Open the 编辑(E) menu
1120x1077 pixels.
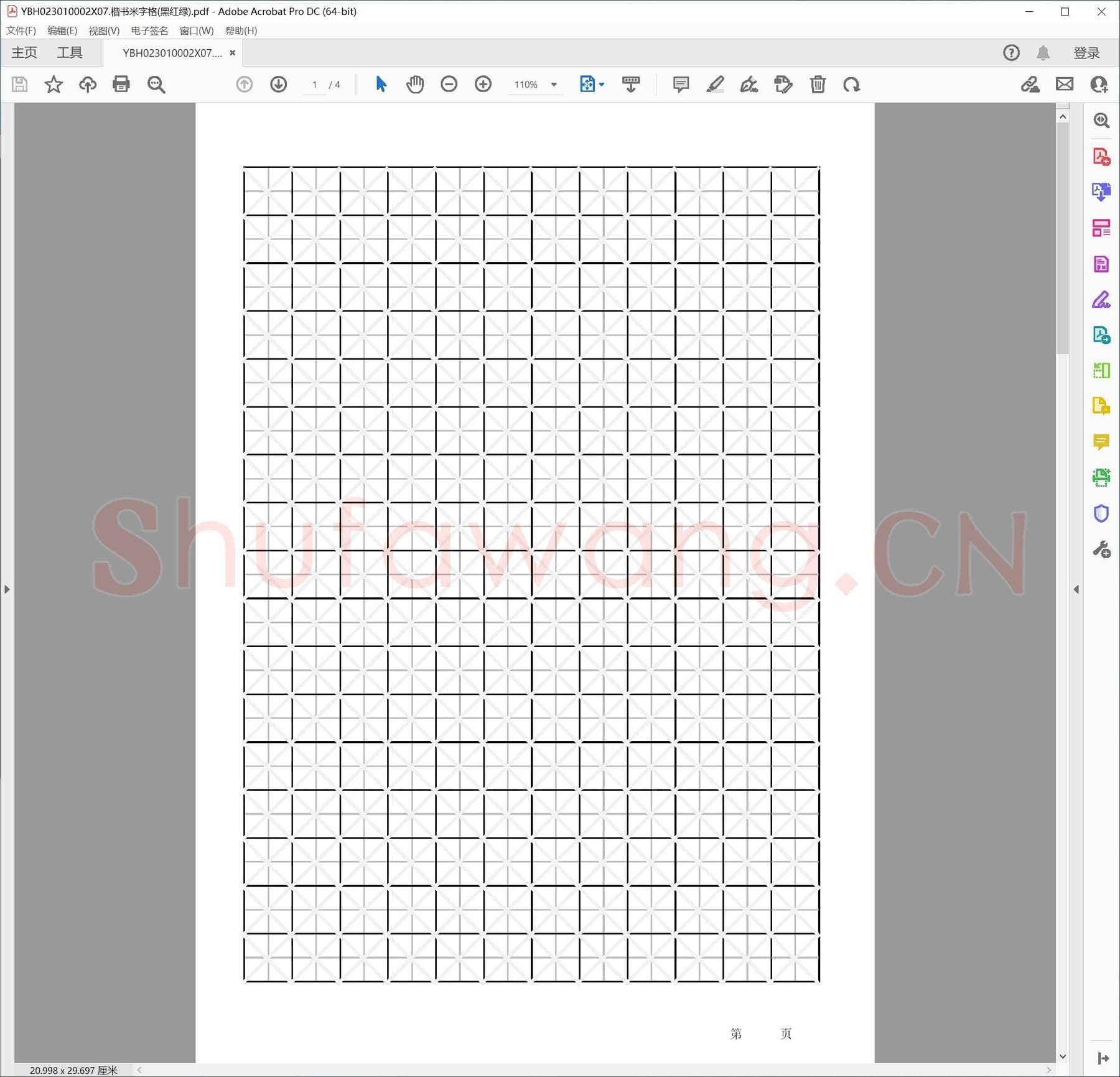tap(62, 30)
